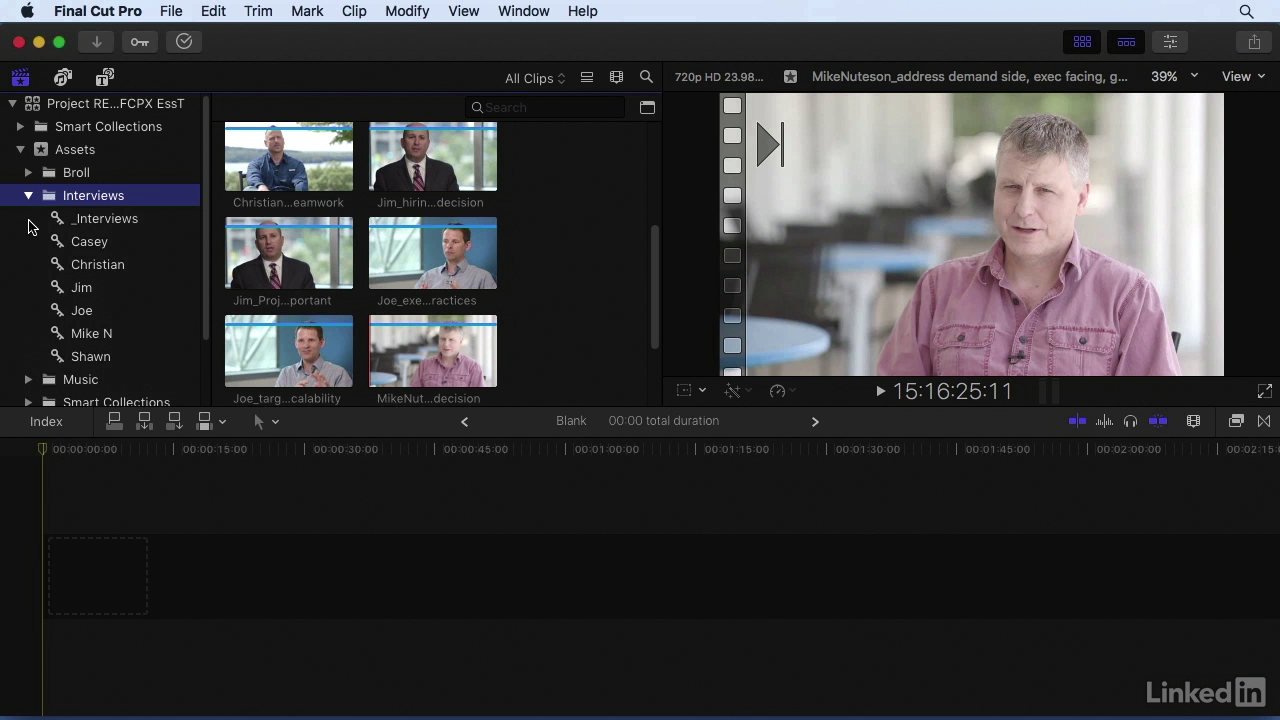This screenshot has width=1280, height=720.
Task: Show the Transitions browser
Action: tap(1264, 421)
